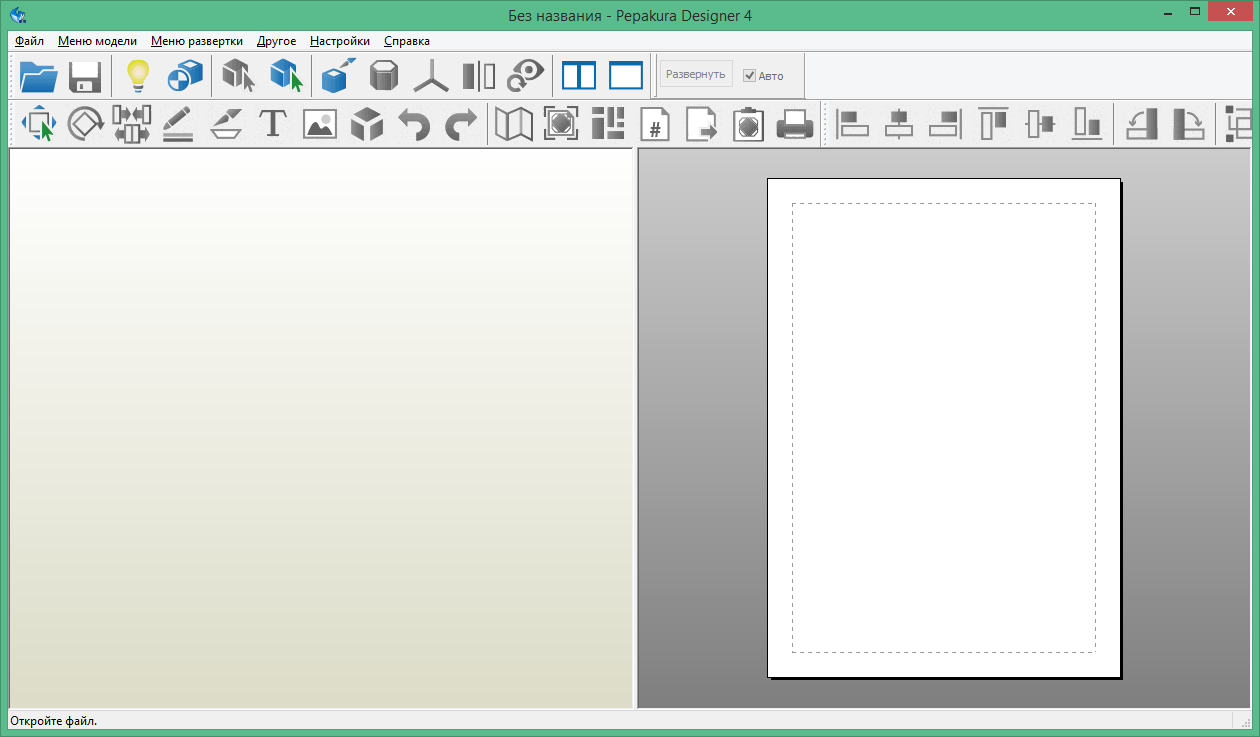Screen dimensions: 1260x737
Task: Click the Insert Image tool icon
Action: pyautogui.click(x=320, y=124)
